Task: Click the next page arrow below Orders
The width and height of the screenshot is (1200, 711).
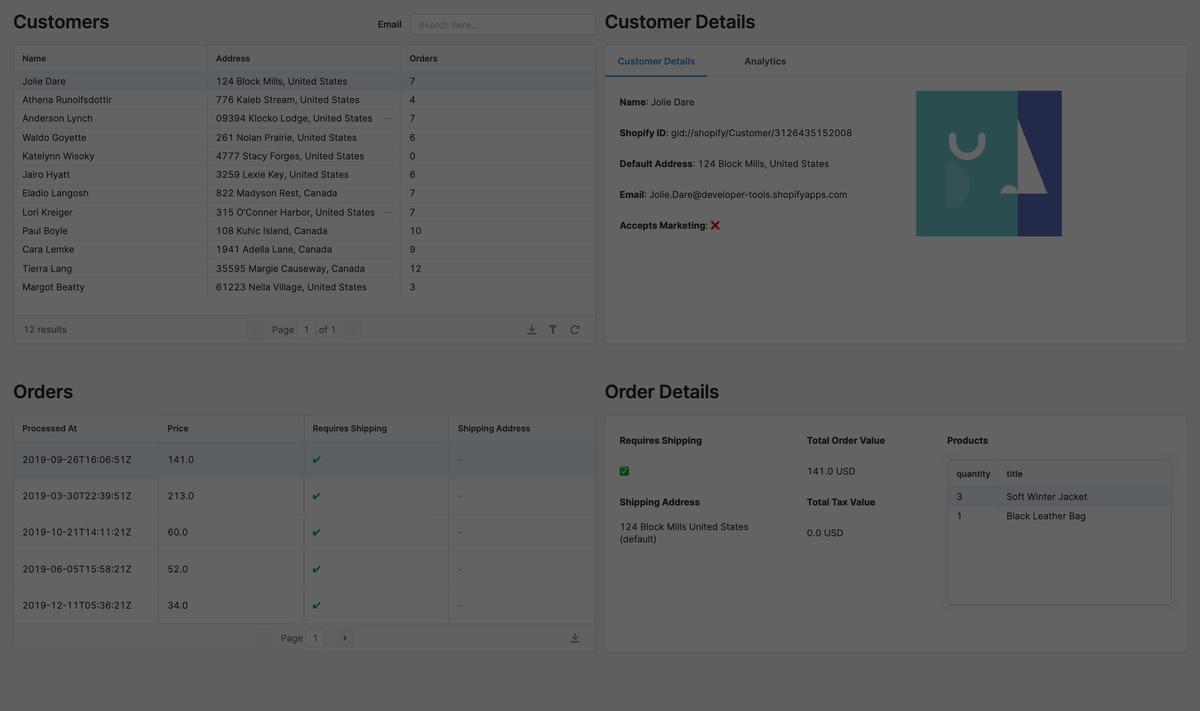Action: 342,635
